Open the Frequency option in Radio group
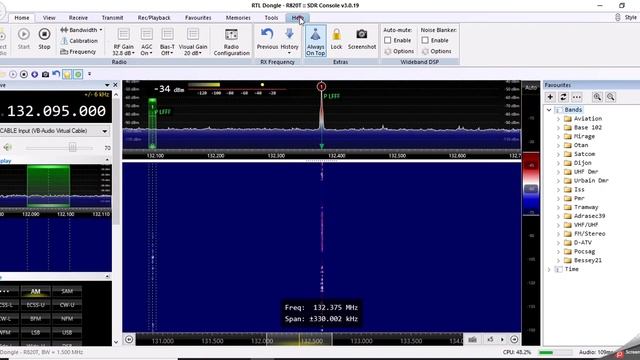Screen dimensions: 640x360 tap(78, 52)
